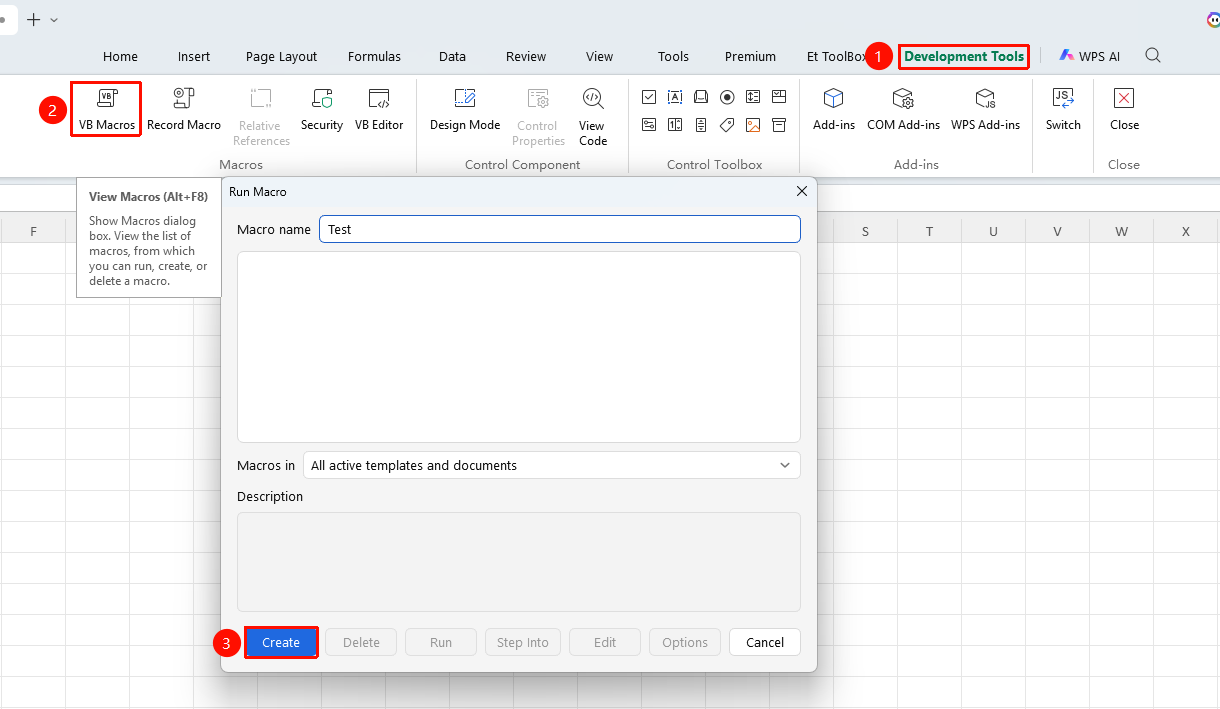
Task: Cancel the Run Macro dialog
Action: [x=765, y=642]
